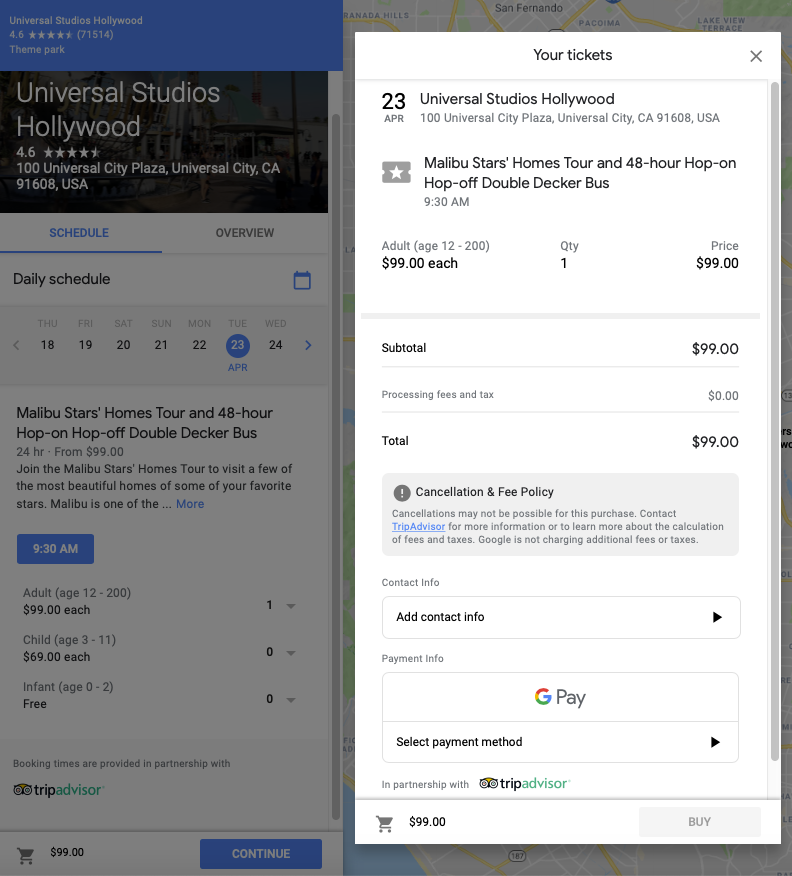Expand the Child quantity dropdown
792x876 pixels.
[281, 652]
